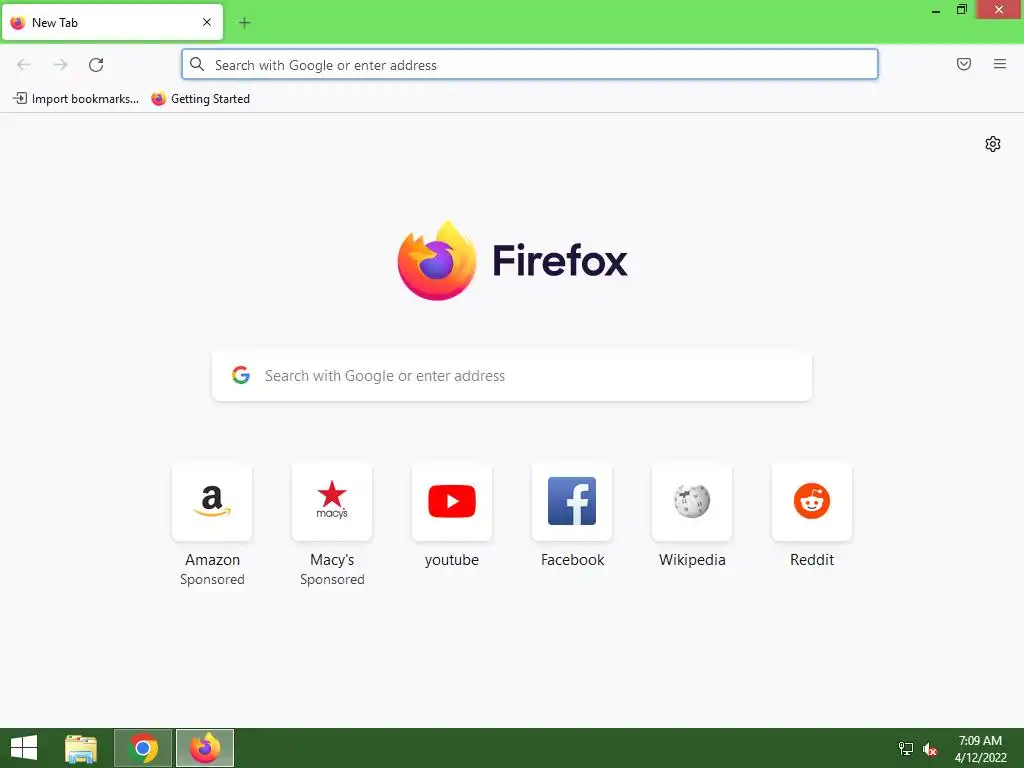
Task: Open the Windows Start menu
Action: tap(24, 748)
